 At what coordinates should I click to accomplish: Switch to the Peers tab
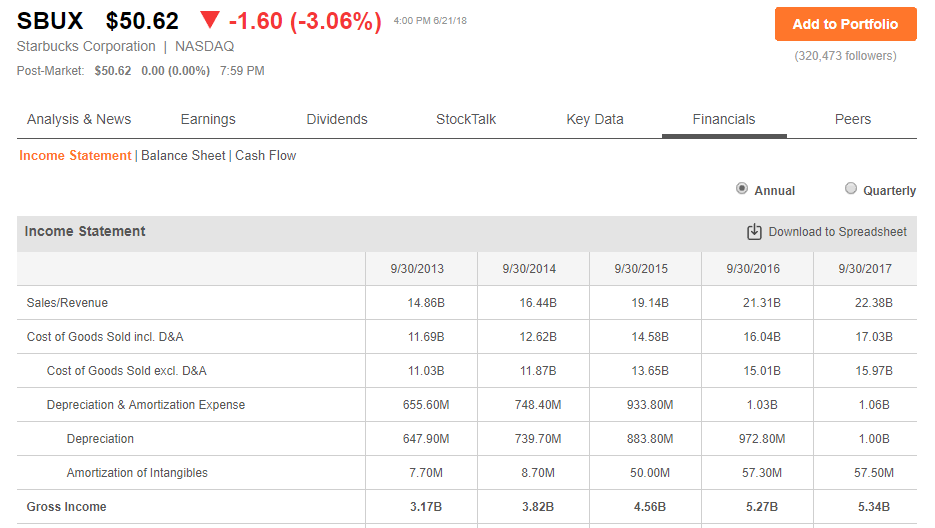pyautogui.click(x=853, y=119)
